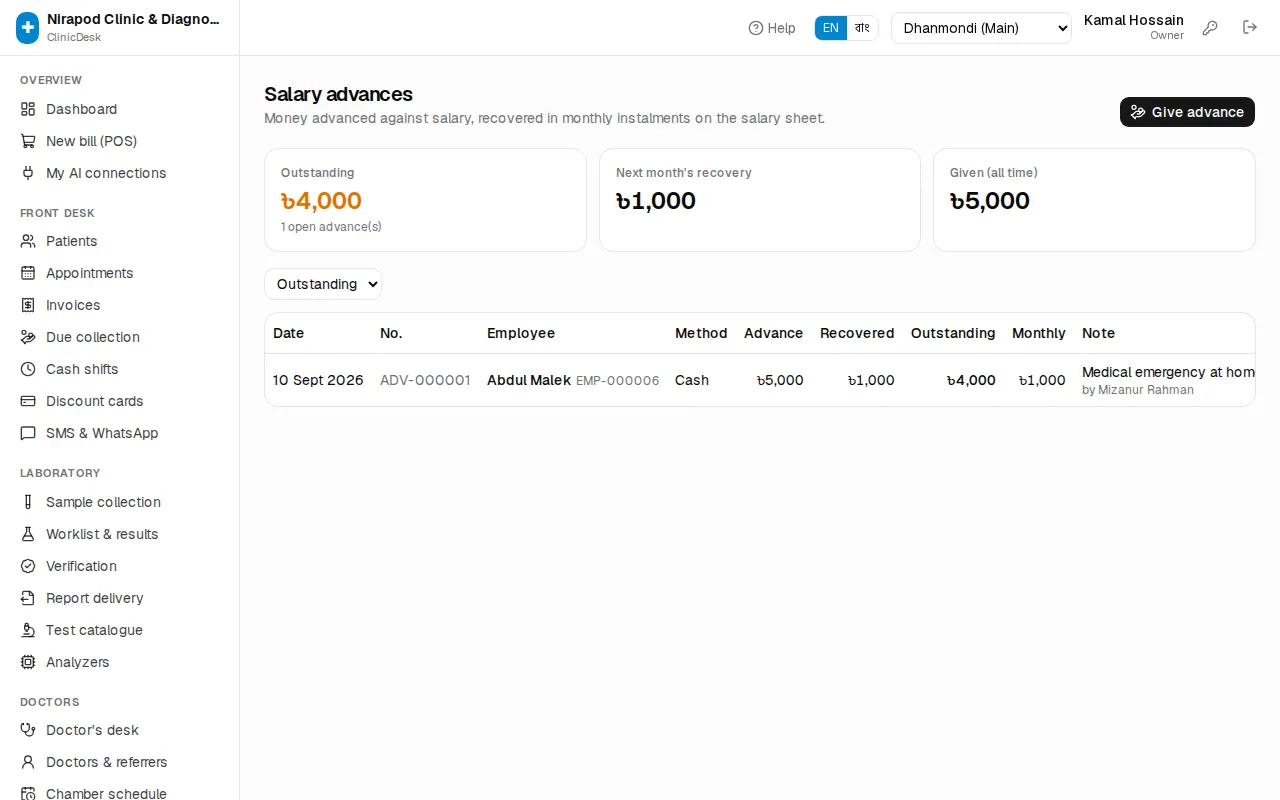This screenshot has width=1280, height=800.
Task: Click the Appointments calendar icon
Action: click(x=28, y=273)
